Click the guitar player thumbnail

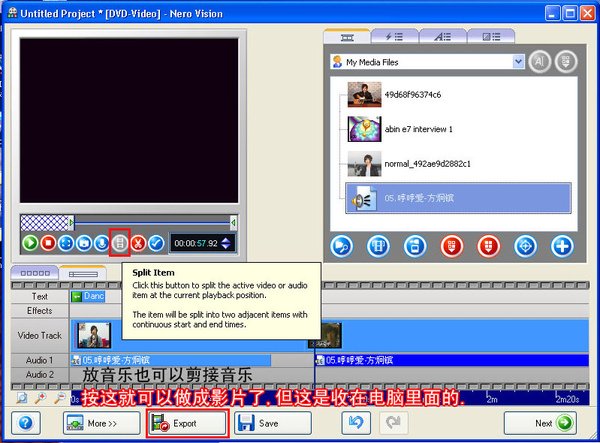364,94
